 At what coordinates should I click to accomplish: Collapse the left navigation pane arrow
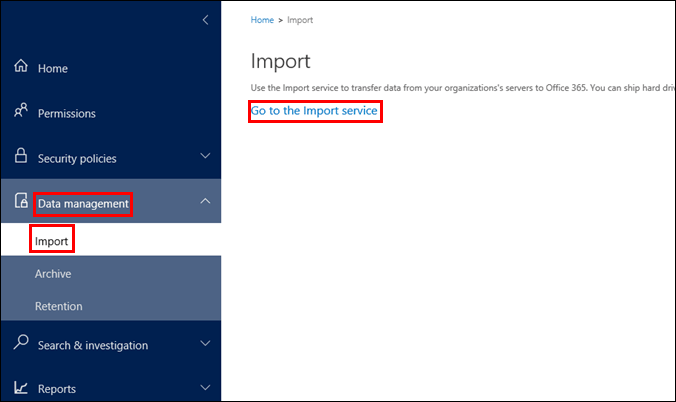coord(205,20)
